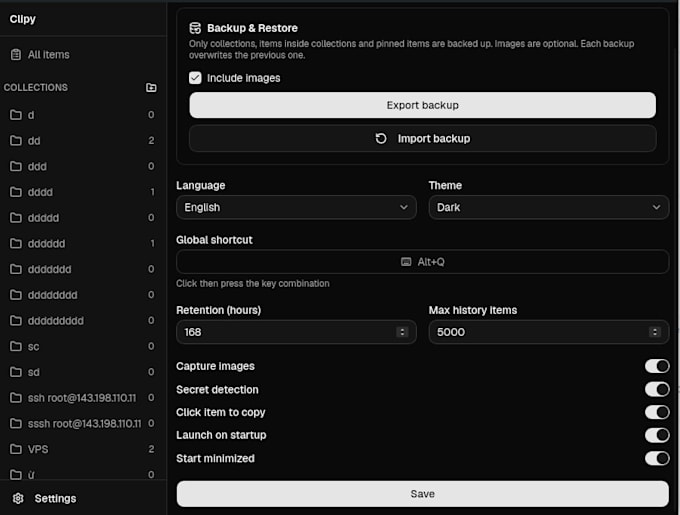680x515 pixels.
Task: Click the Clipy app title
Action: 23,19
